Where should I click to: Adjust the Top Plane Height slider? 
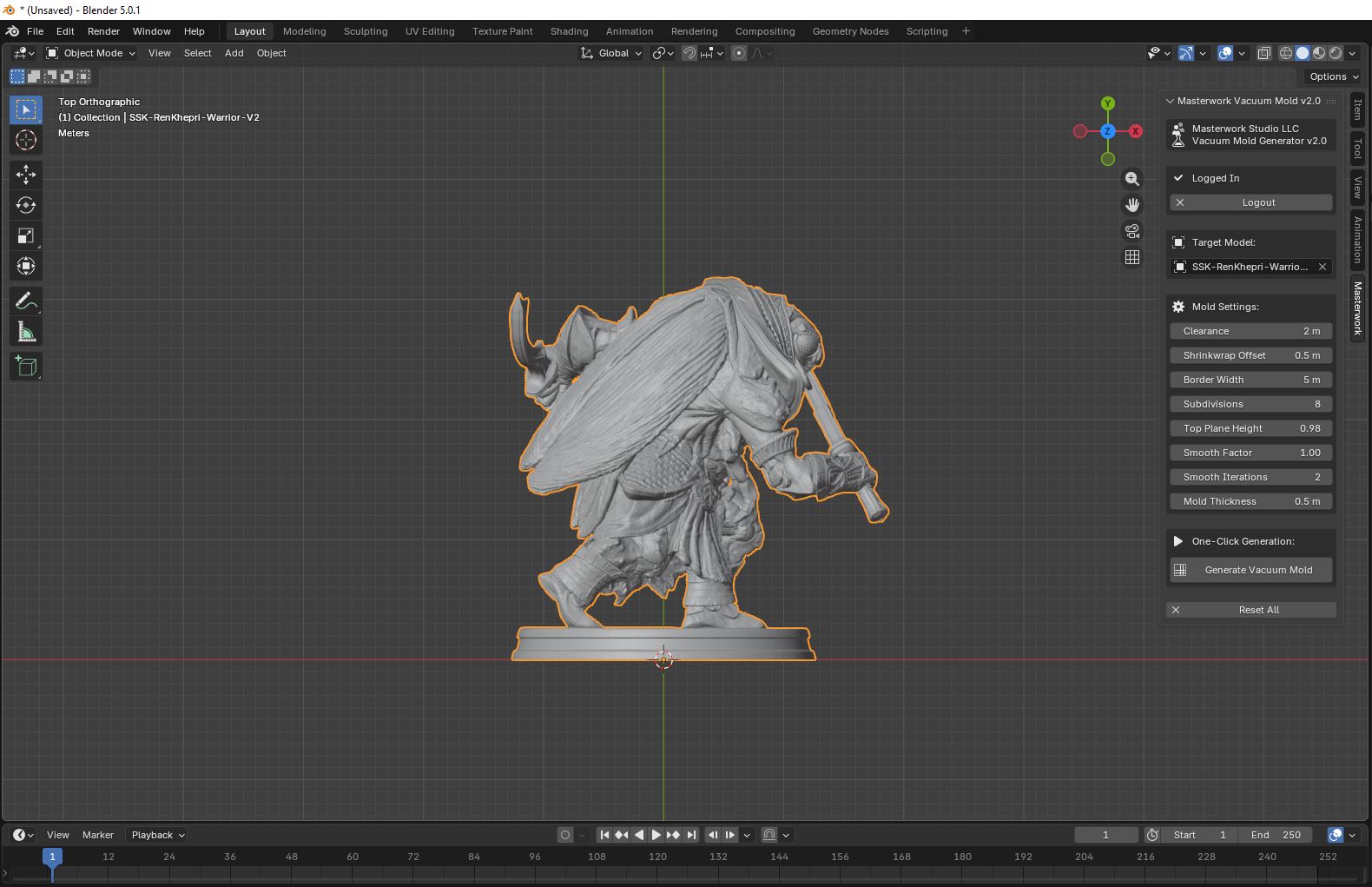coord(1250,428)
